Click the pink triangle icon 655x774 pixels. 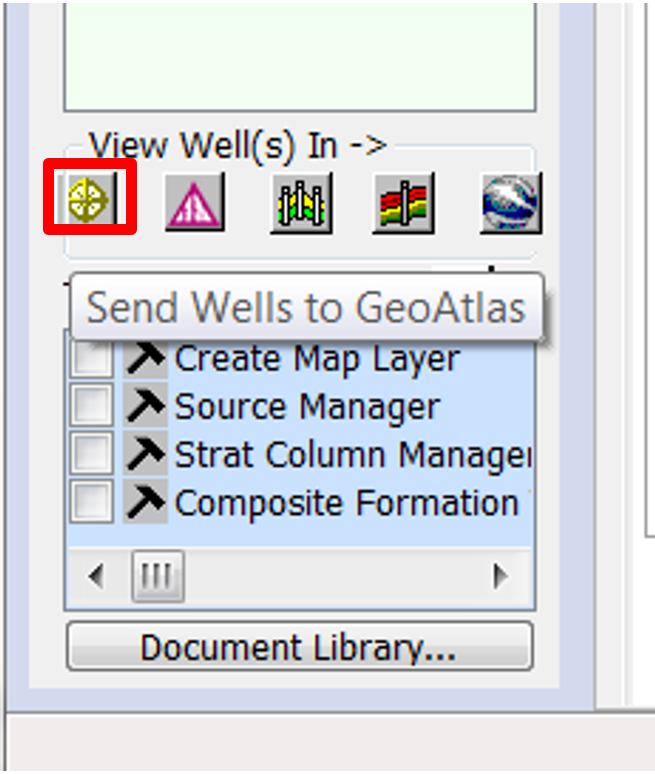pyautogui.click(x=195, y=202)
